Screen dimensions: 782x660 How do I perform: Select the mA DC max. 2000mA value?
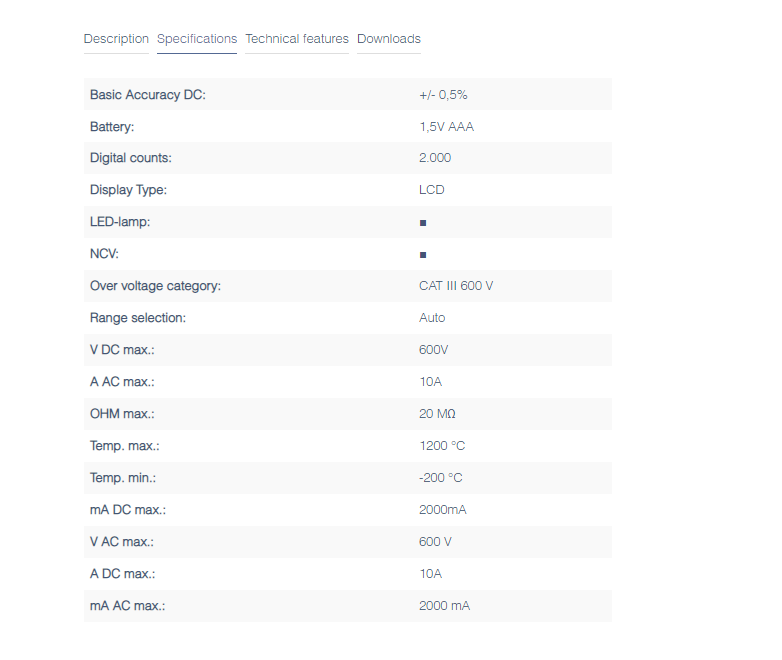[x=443, y=510]
